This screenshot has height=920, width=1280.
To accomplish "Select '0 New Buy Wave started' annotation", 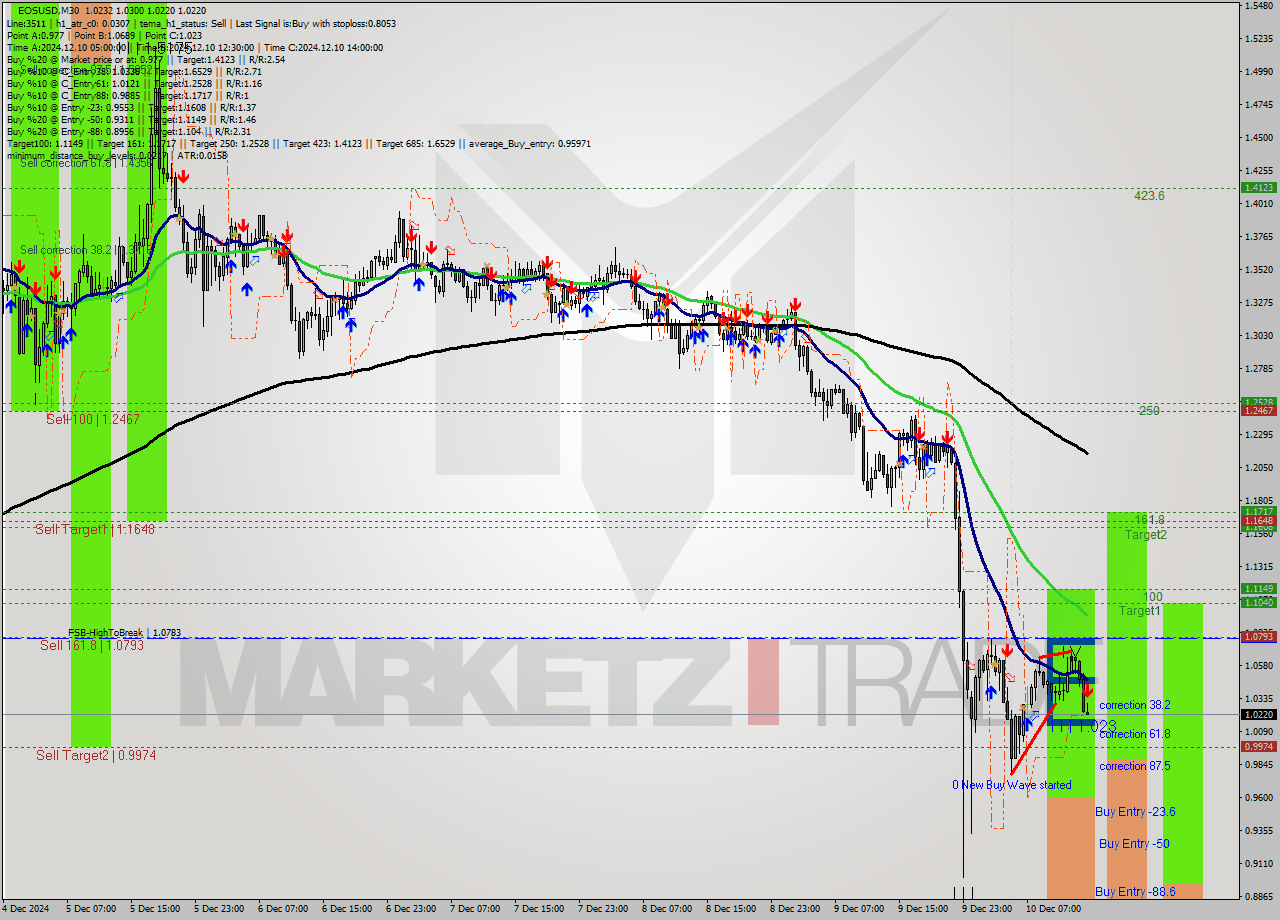I will click(1011, 785).
